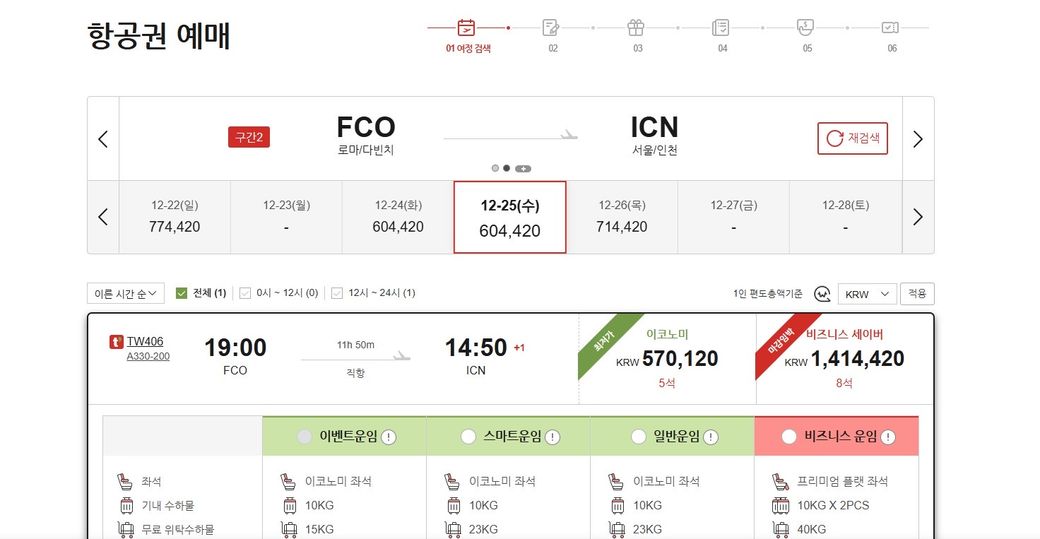The height and width of the screenshot is (539, 1040).
Task: Toggle the 전체 (1) checkbox
Action: coord(182,293)
